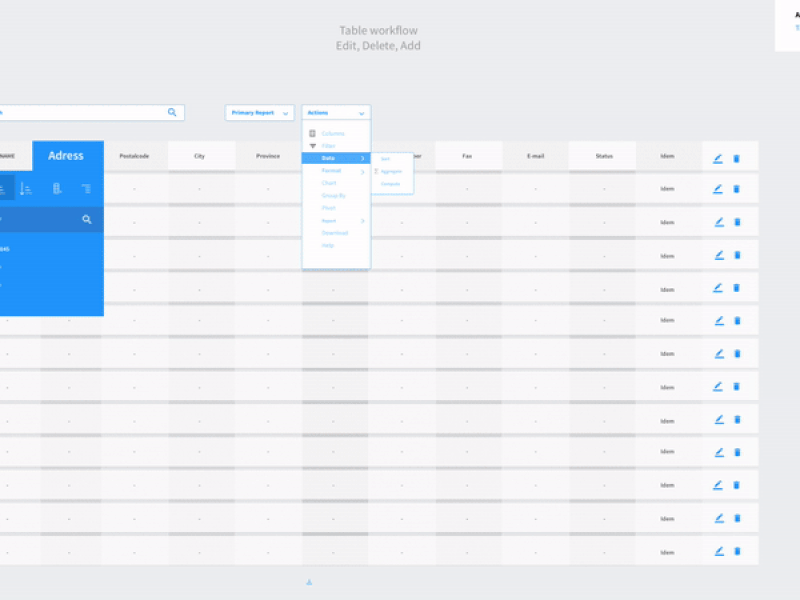Click the trash icon in the bottom table row
This screenshot has width=800, height=600.
click(737, 550)
